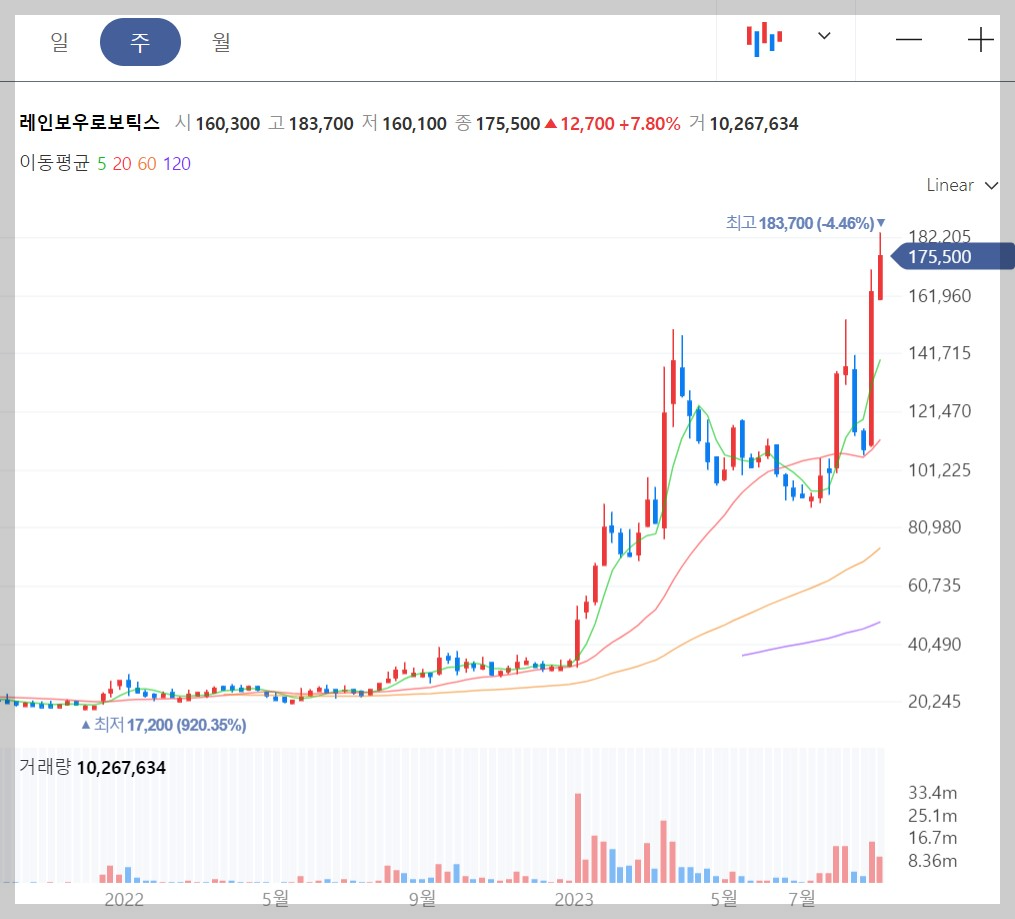Image resolution: width=1015 pixels, height=919 pixels.
Task: Click the 이동평균 moving average label
Action: (x=54, y=163)
